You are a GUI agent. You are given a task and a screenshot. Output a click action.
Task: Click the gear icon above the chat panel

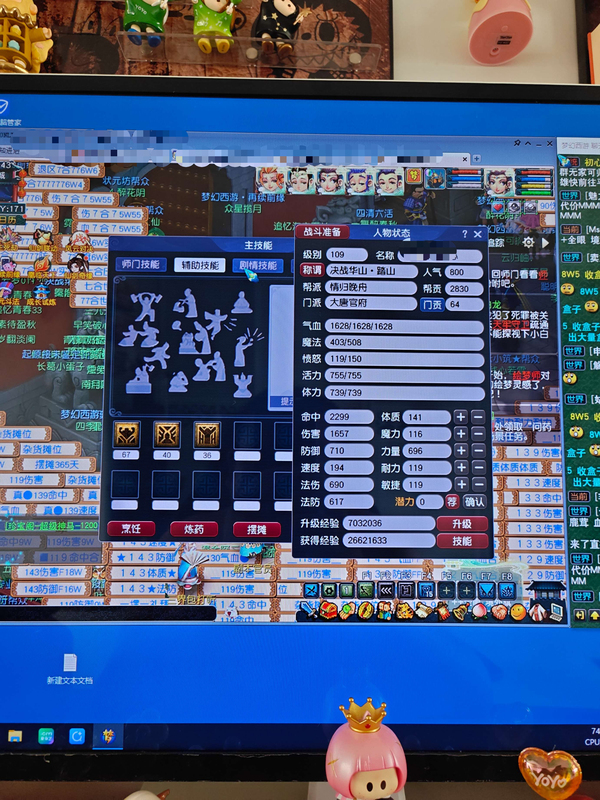tap(528, 243)
